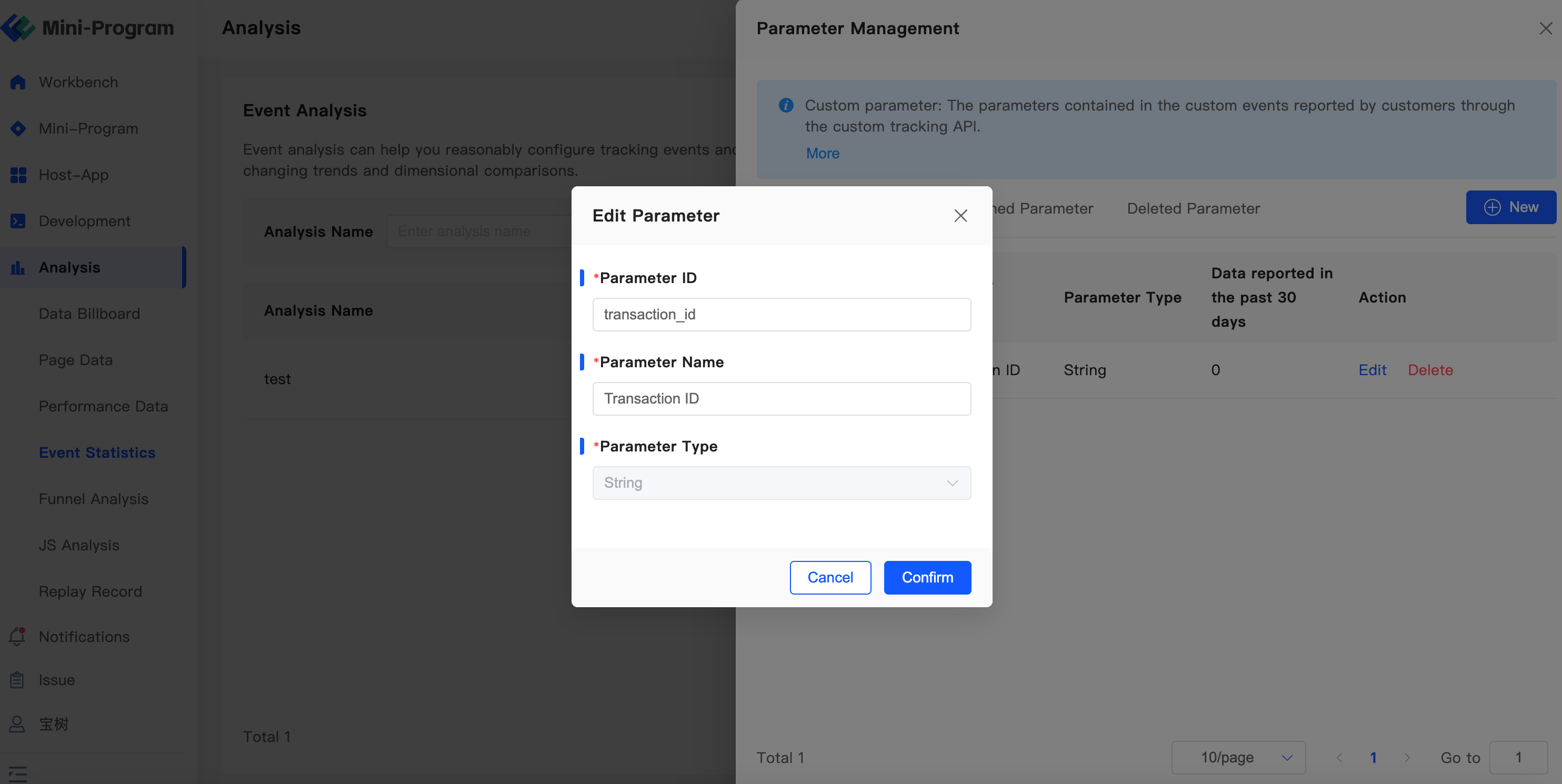Open the 10/page page size dropdown
1562x784 pixels.
1238,758
